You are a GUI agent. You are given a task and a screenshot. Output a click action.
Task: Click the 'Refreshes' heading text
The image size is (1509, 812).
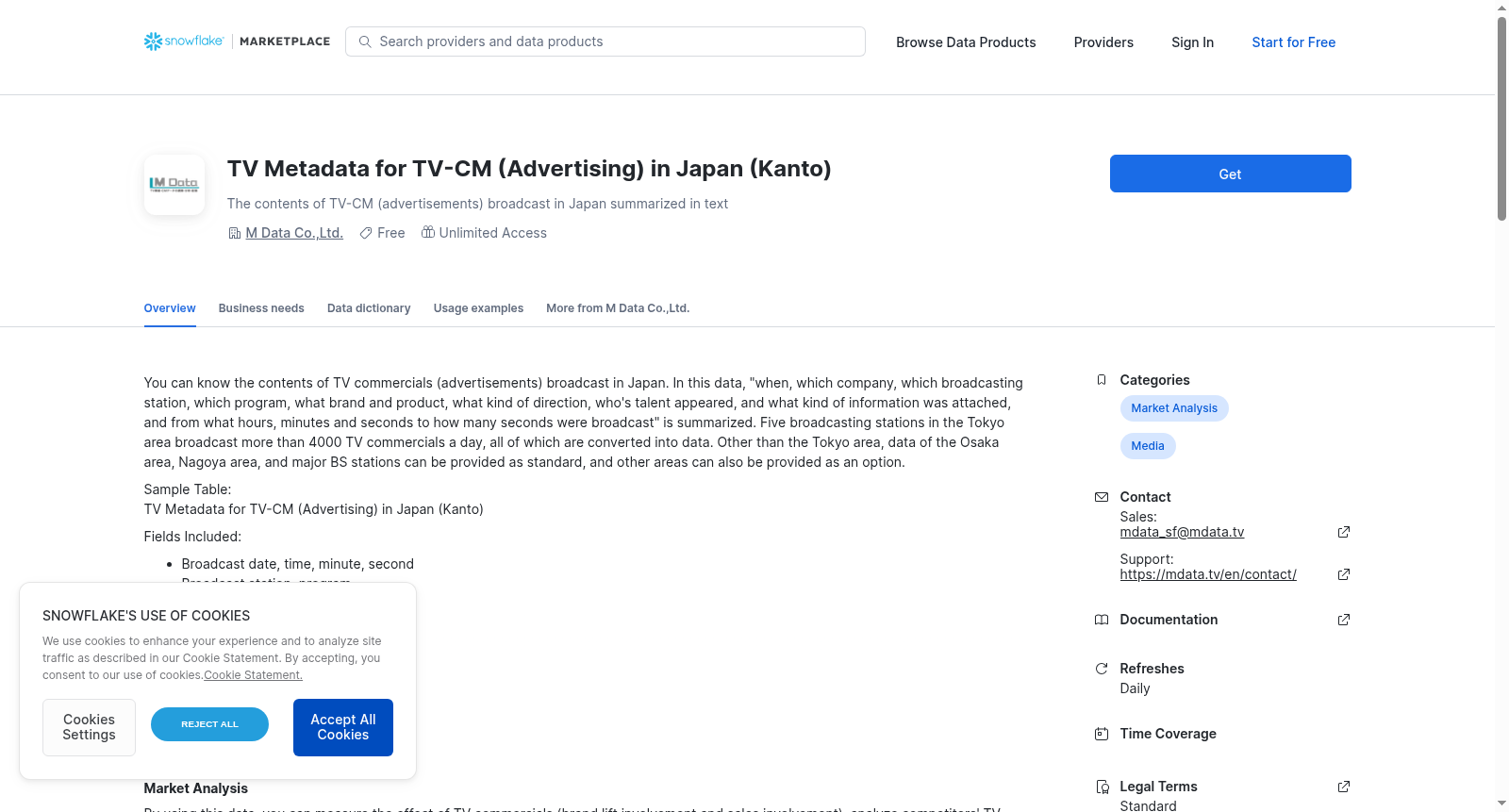tap(1152, 669)
